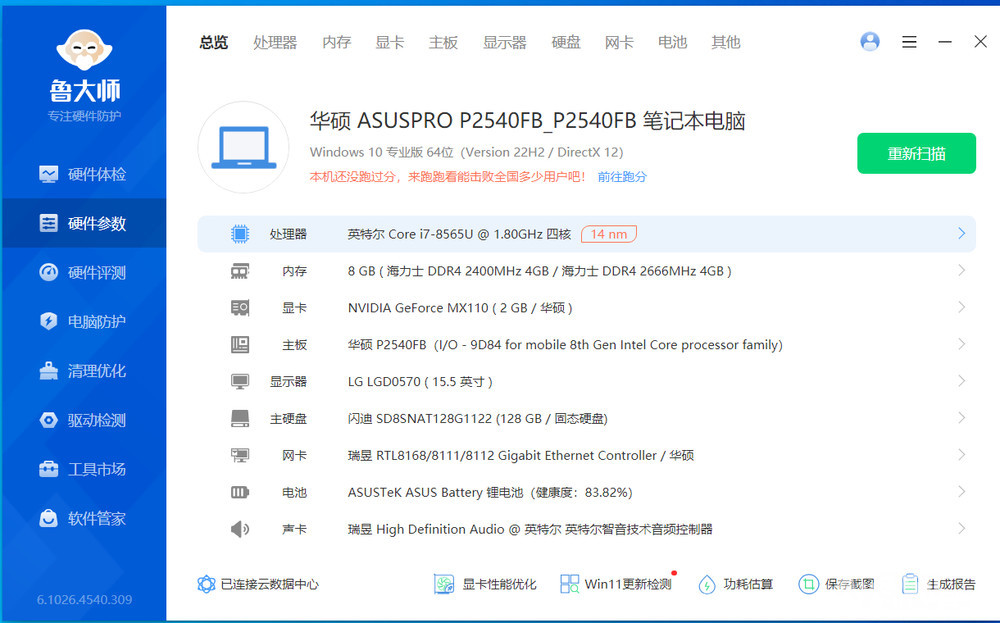
Task: Expand the battery (电池) row arrow
Action: (961, 492)
